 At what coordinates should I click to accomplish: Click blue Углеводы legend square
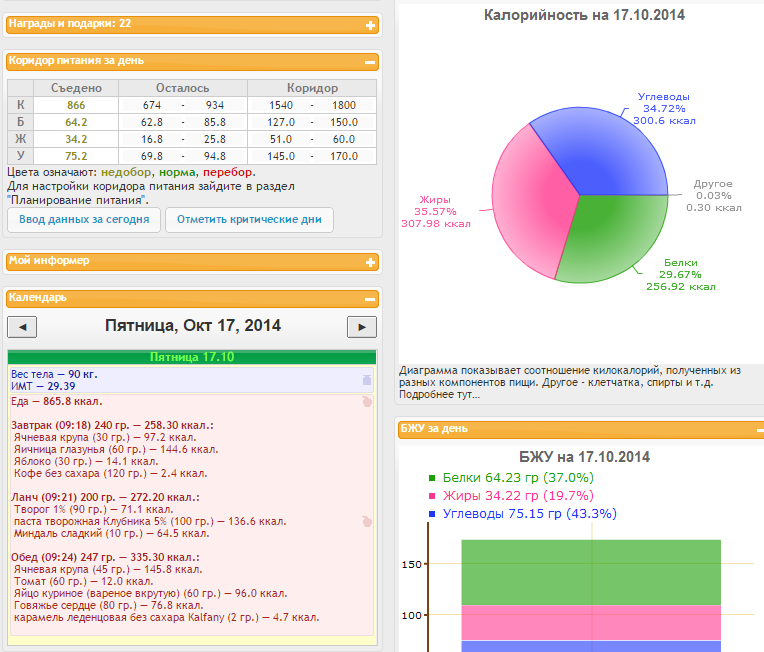point(432,514)
